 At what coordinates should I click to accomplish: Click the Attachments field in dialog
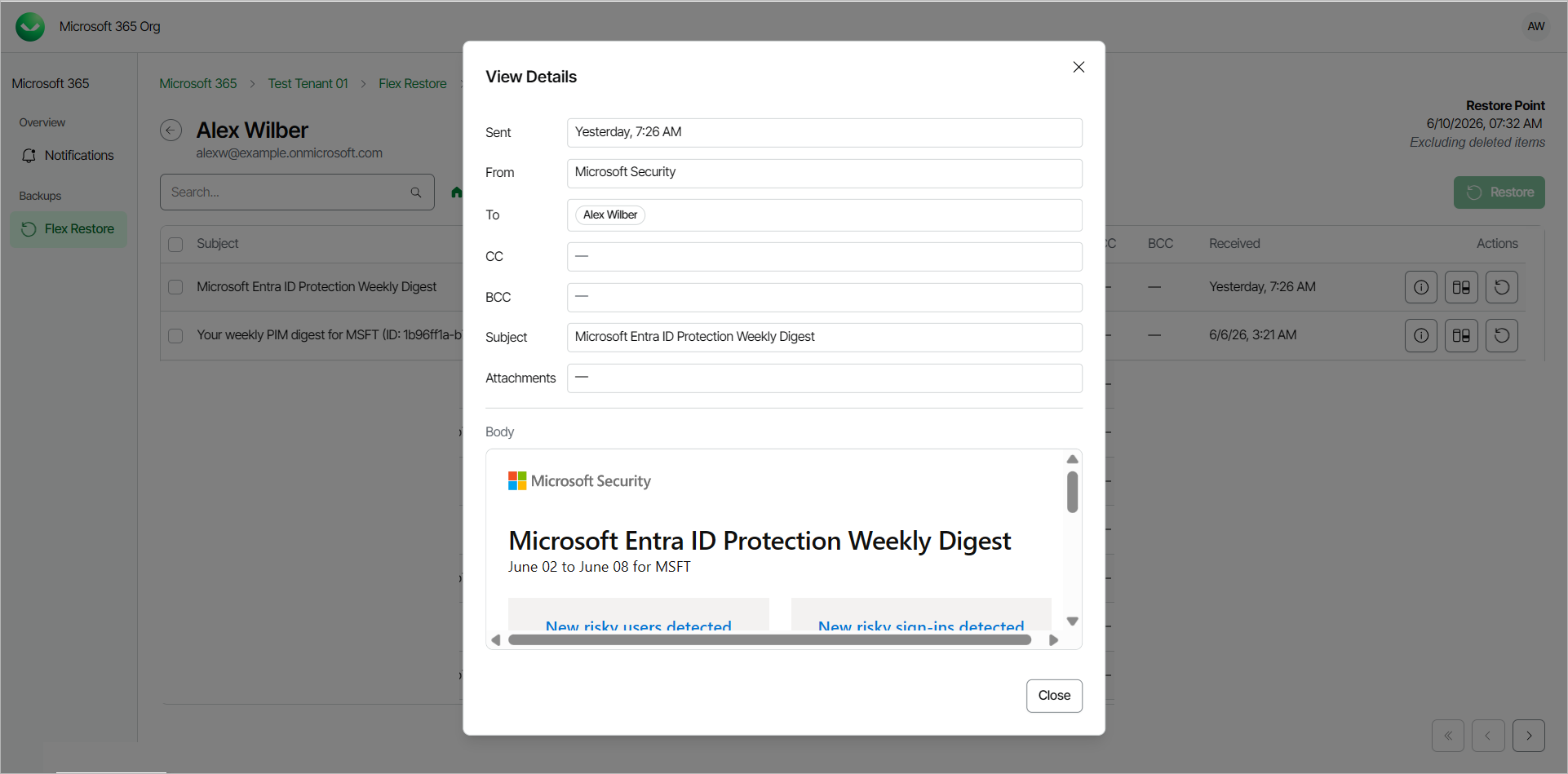(825, 378)
